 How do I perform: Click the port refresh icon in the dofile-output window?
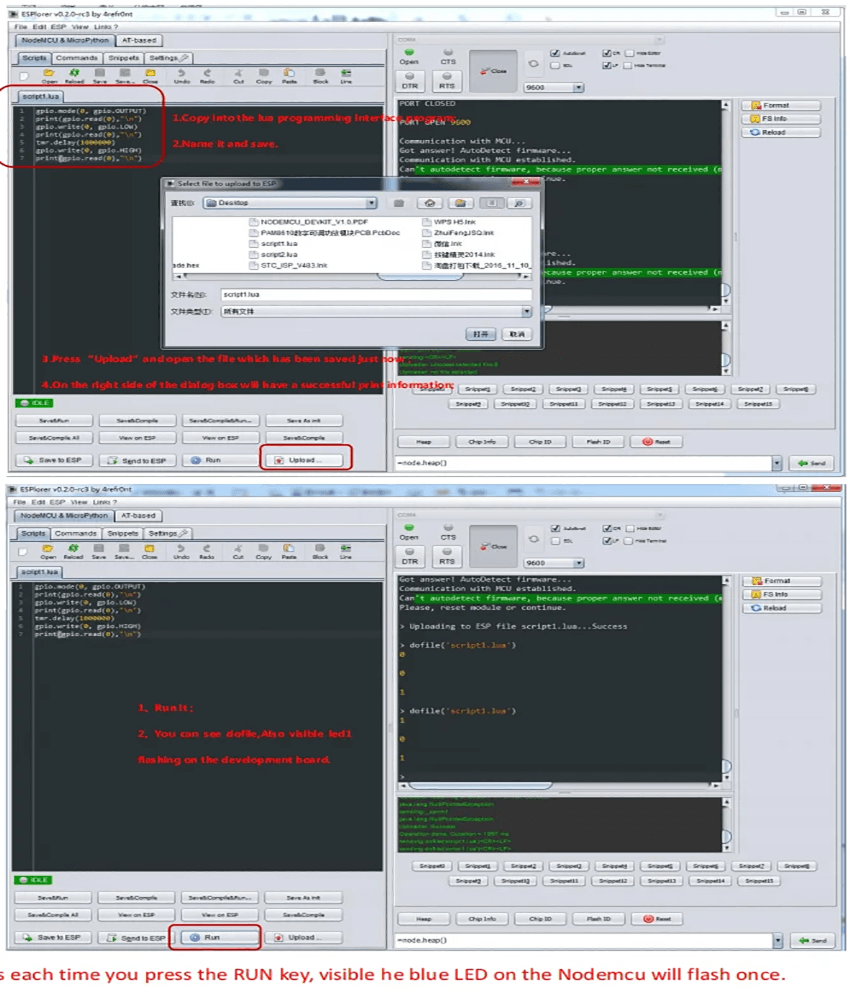click(534, 539)
